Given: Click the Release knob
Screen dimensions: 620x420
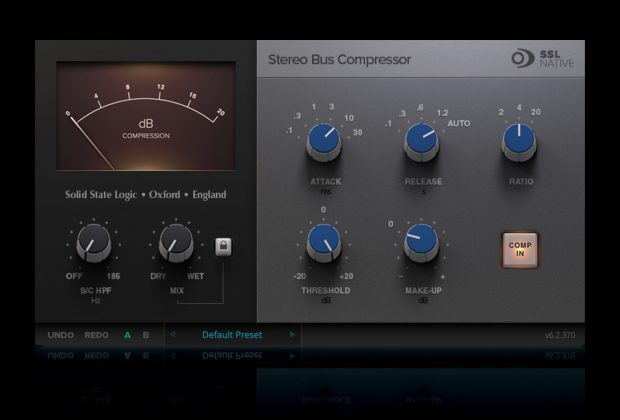Looking at the screenshot, I should (422, 141).
